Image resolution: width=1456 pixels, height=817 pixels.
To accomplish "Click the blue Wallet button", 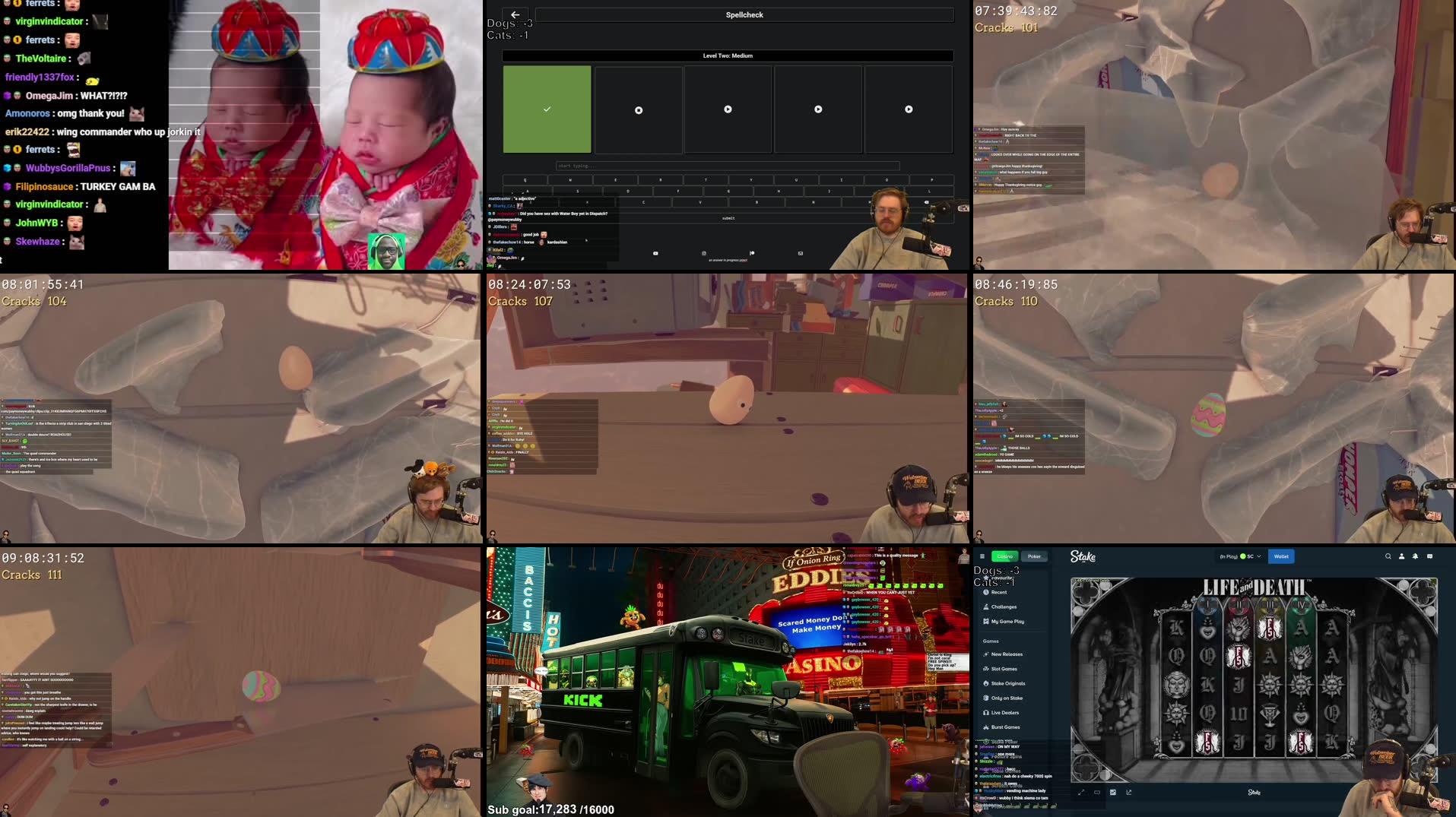I will point(1281,556).
